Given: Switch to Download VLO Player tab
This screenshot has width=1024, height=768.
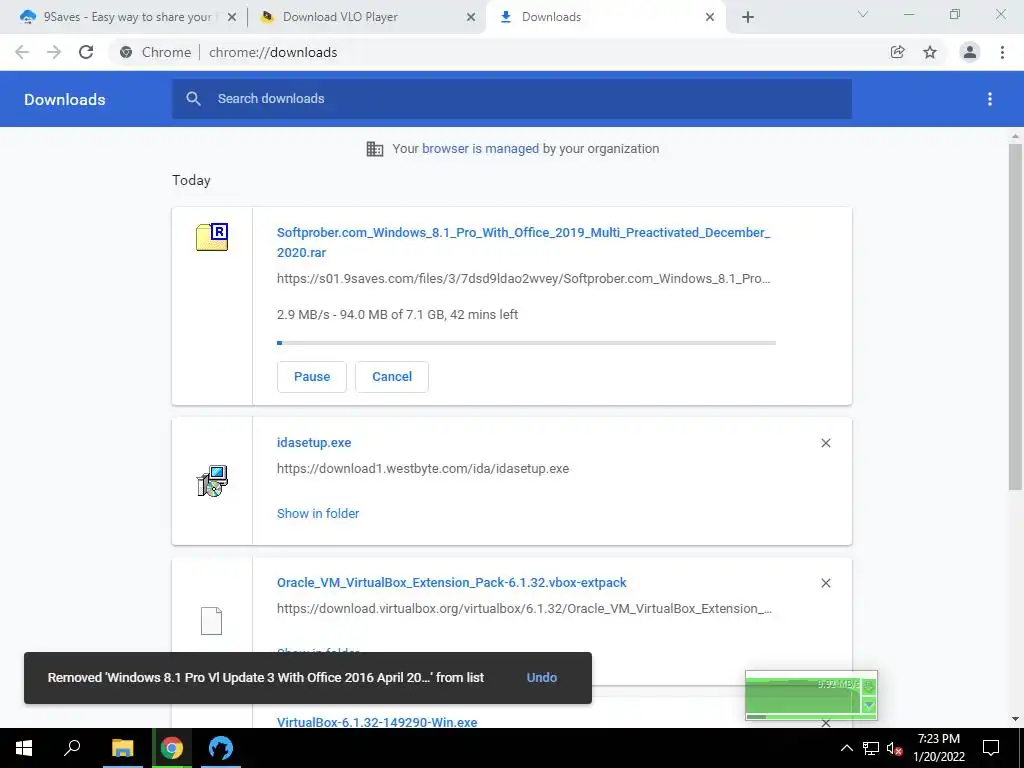Looking at the screenshot, I should point(367,17).
